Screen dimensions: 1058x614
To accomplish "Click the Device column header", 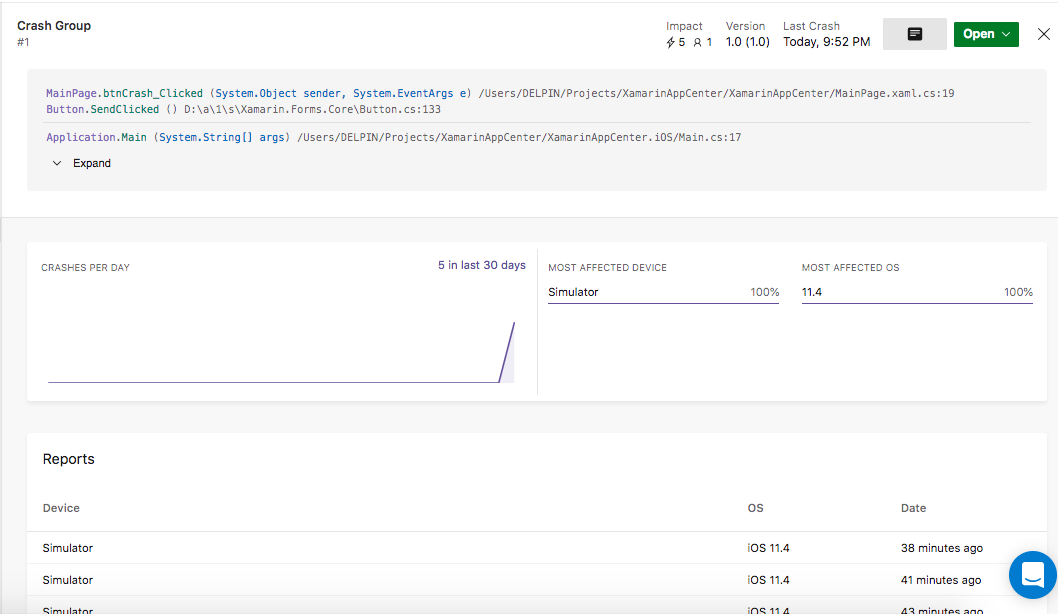I will click(60, 508).
